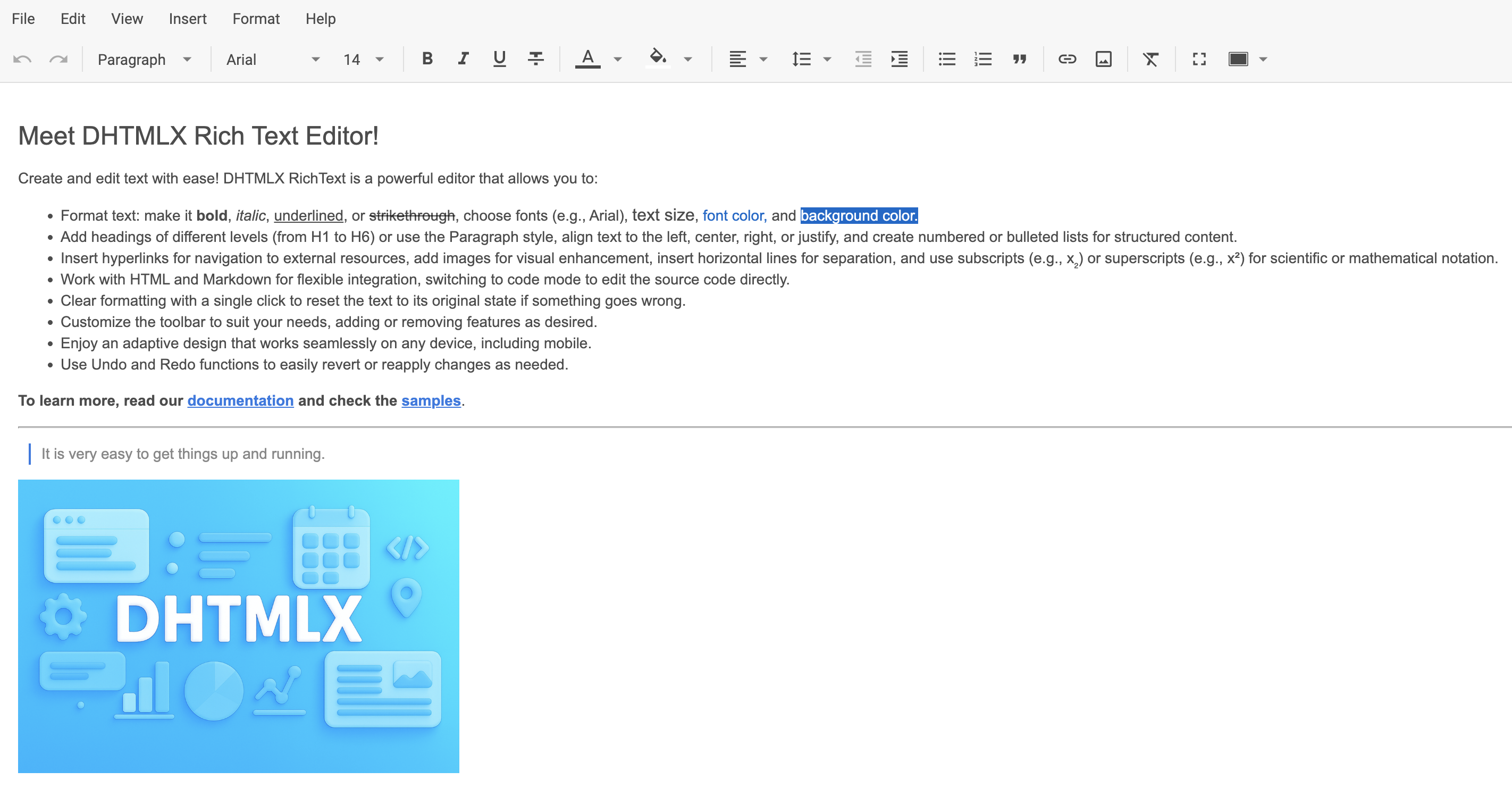Screen dimensions: 1512x788
Task: Click the bullet starting 'Customize the toolbar'
Action: pyautogui.click(x=329, y=322)
